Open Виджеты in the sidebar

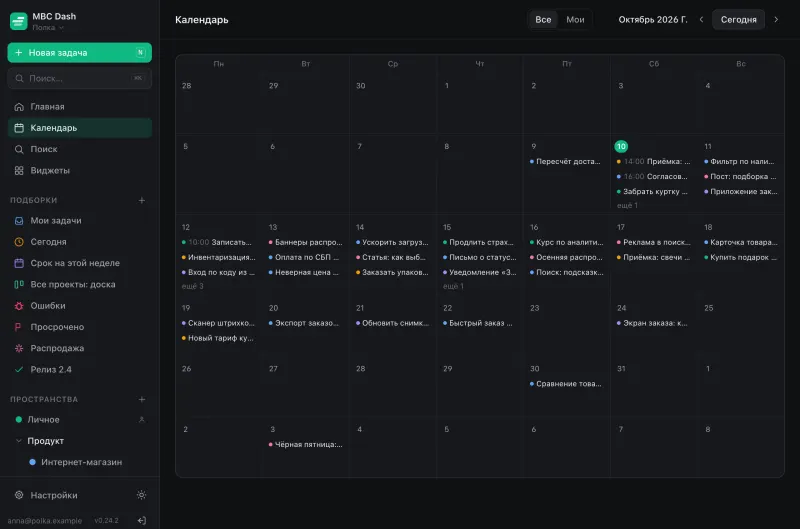(x=80, y=170)
